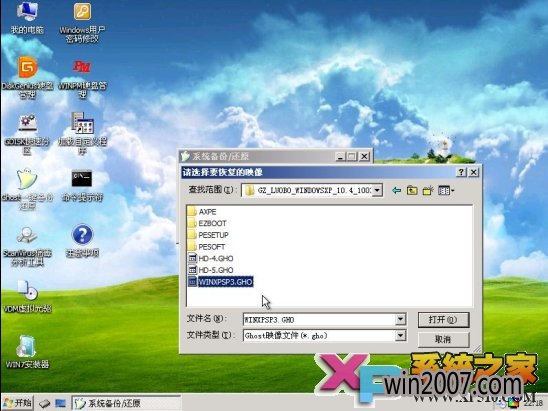Open the load custom programs desktop icon
Screen dimensions: 548x411
[82, 134]
